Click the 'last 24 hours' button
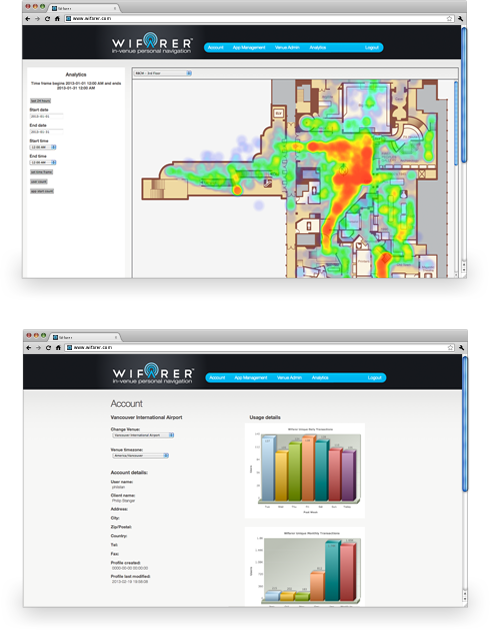The image size is (490, 630). coord(41,101)
